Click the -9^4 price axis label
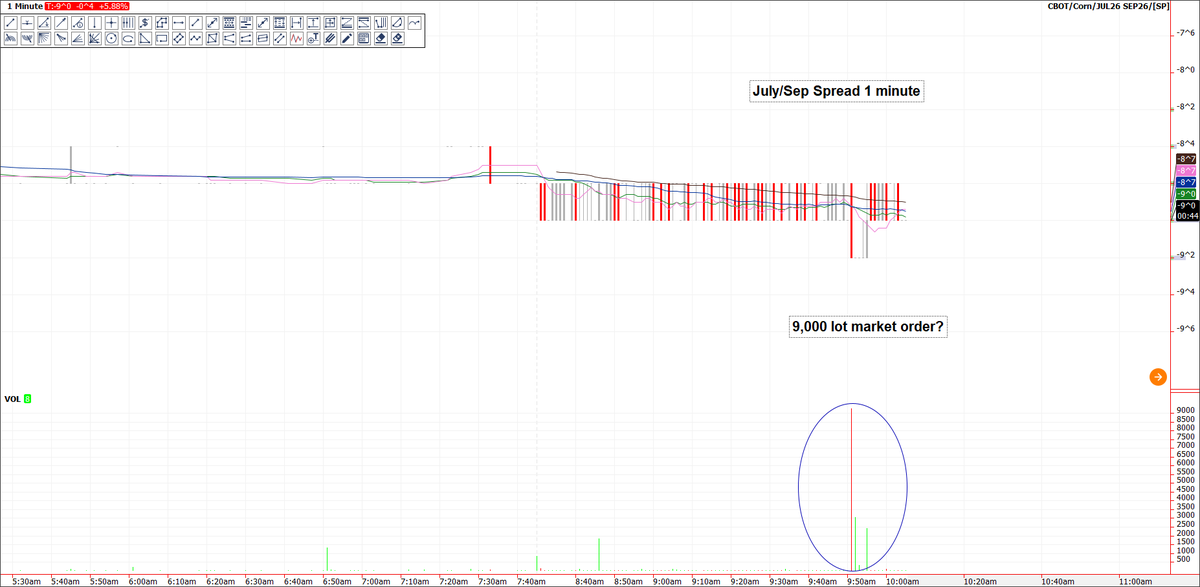1200x587 pixels. [1186, 292]
